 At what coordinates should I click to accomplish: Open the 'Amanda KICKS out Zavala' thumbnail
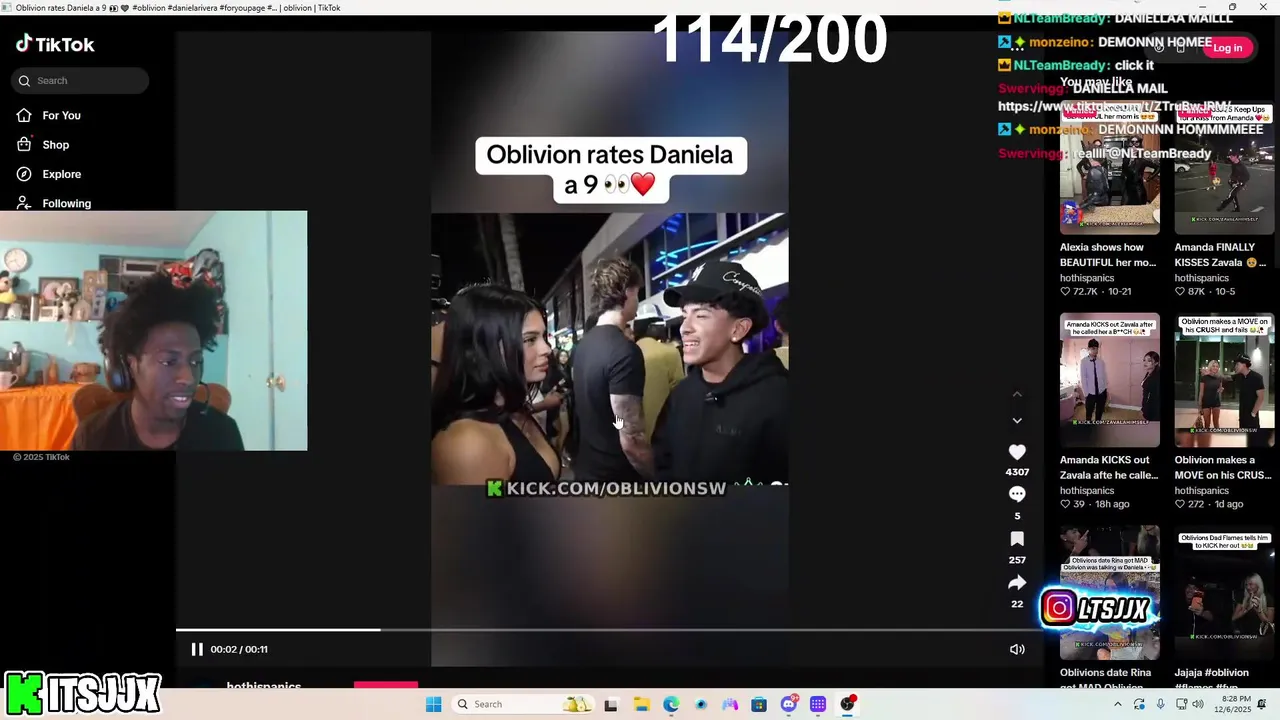(1110, 380)
